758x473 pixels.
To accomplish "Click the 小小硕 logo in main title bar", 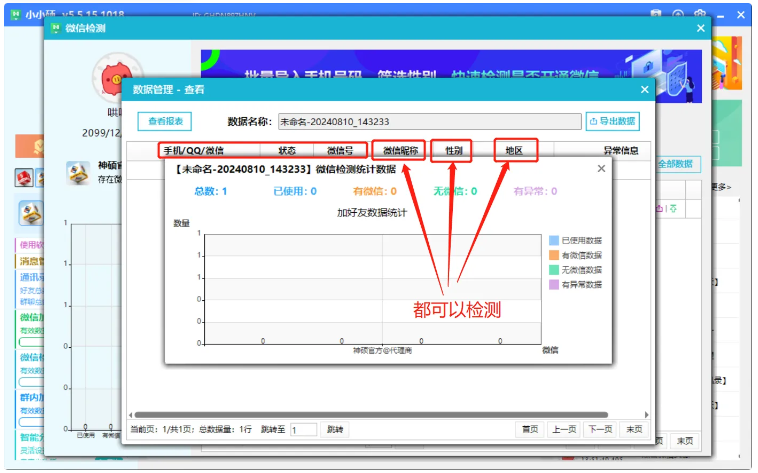I will tap(15, 14).
